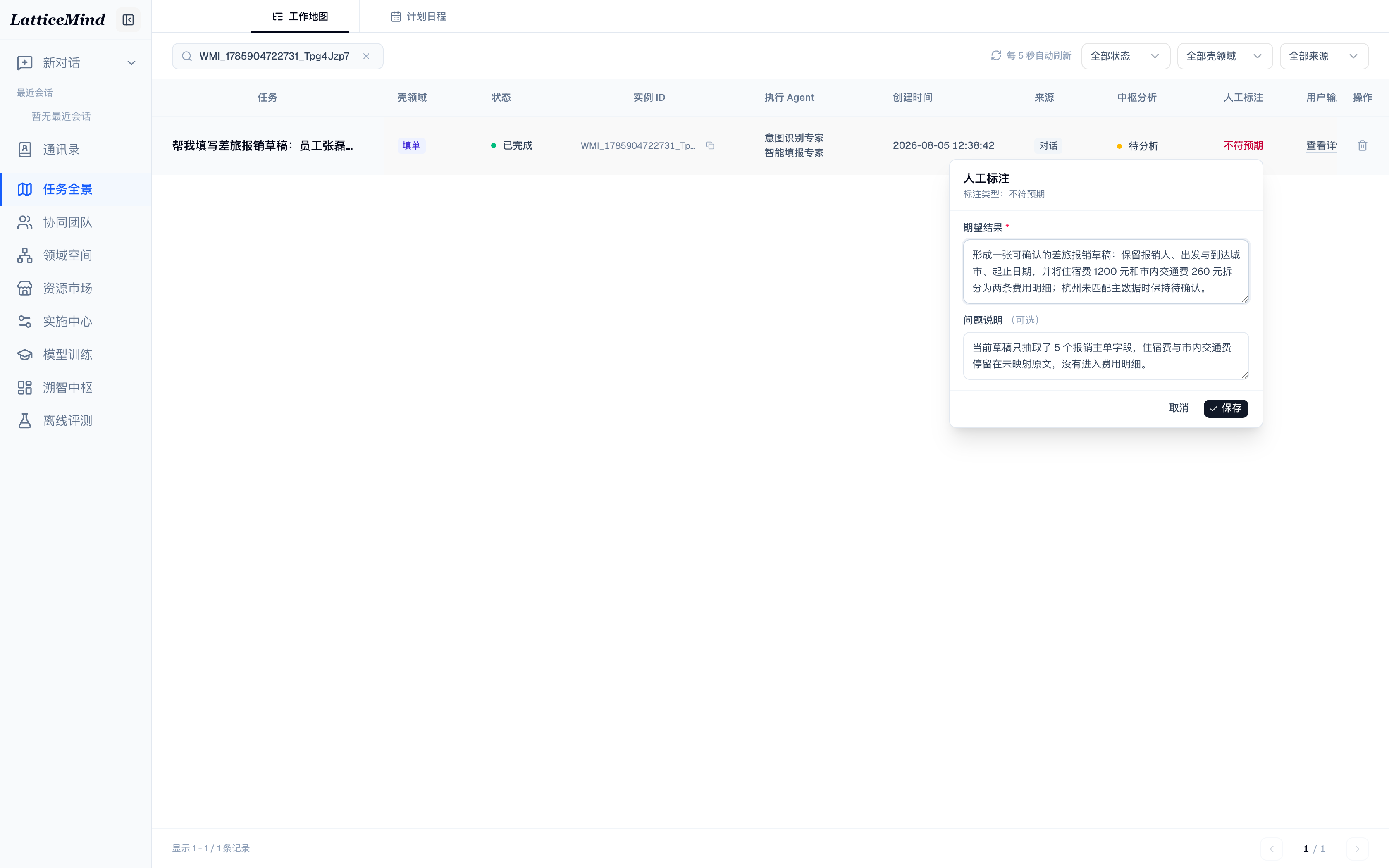
Task: Click the 不符预期 annotation label
Action: [1243, 146]
